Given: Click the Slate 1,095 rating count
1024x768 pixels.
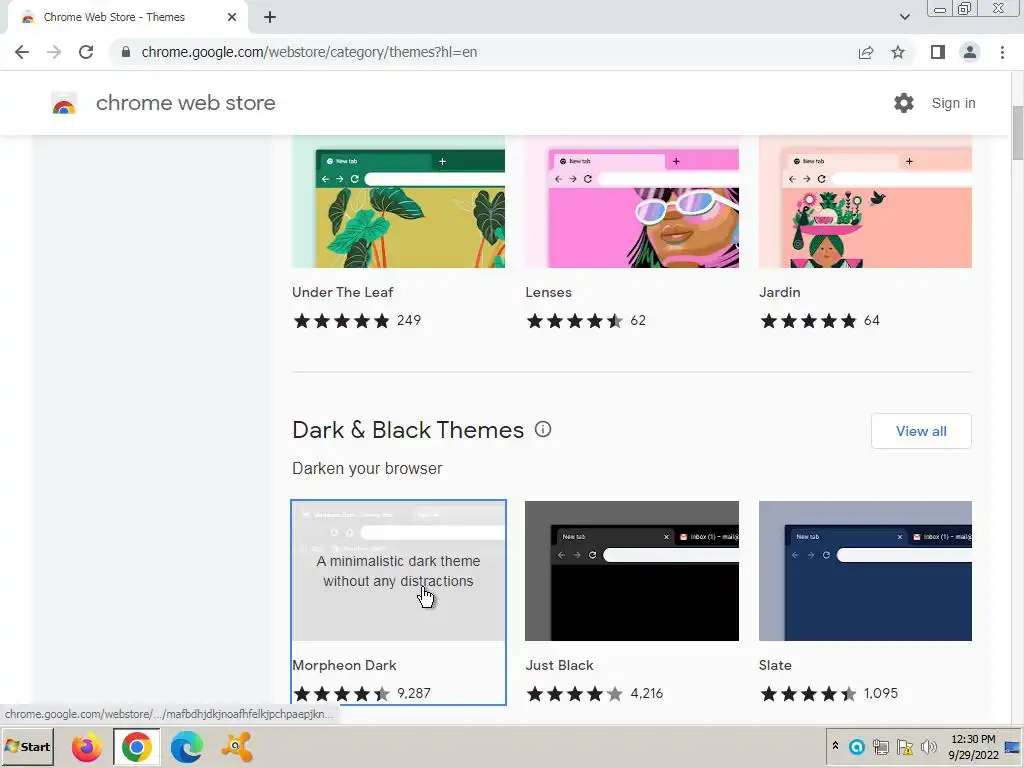Looking at the screenshot, I should pos(881,694).
